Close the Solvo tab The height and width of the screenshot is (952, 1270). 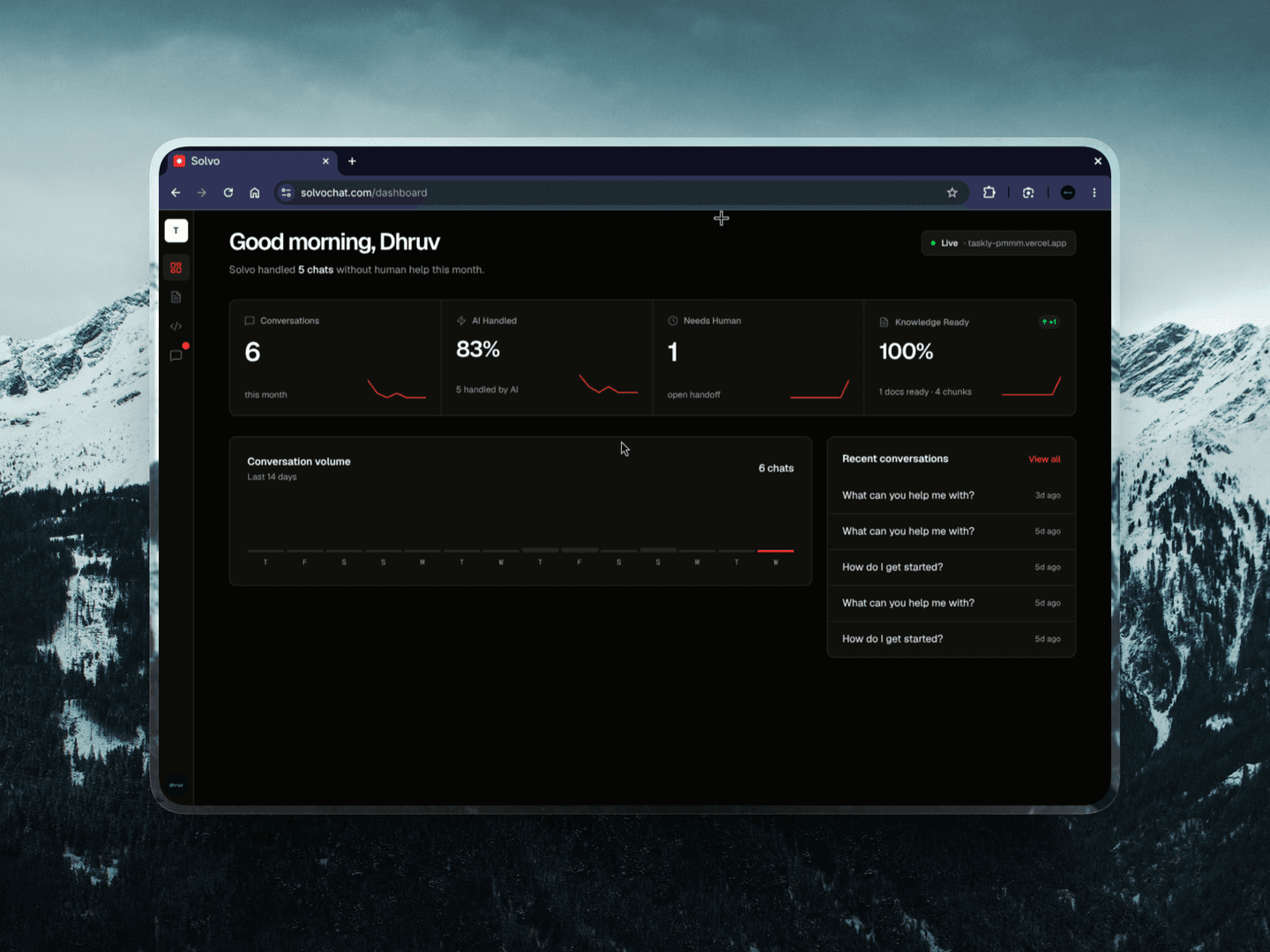pyautogui.click(x=325, y=161)
